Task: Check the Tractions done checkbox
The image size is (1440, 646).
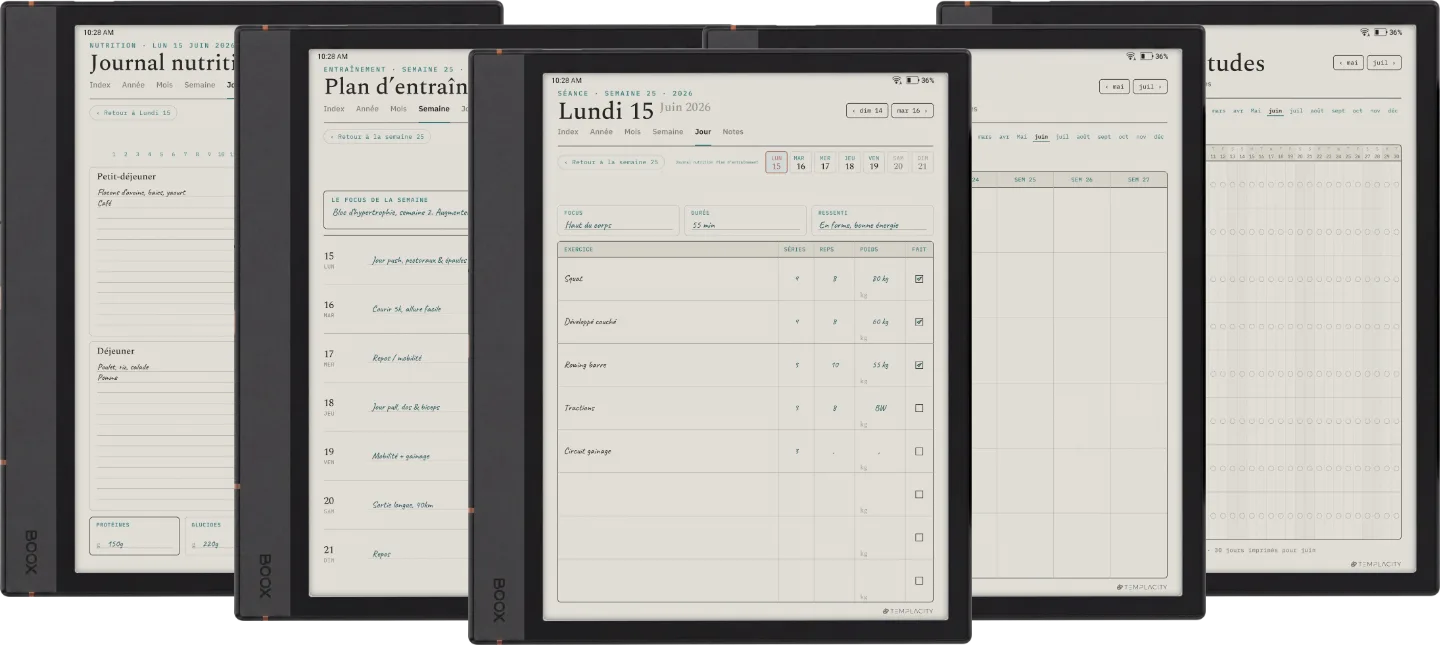Action: click(x=919, y=408)
